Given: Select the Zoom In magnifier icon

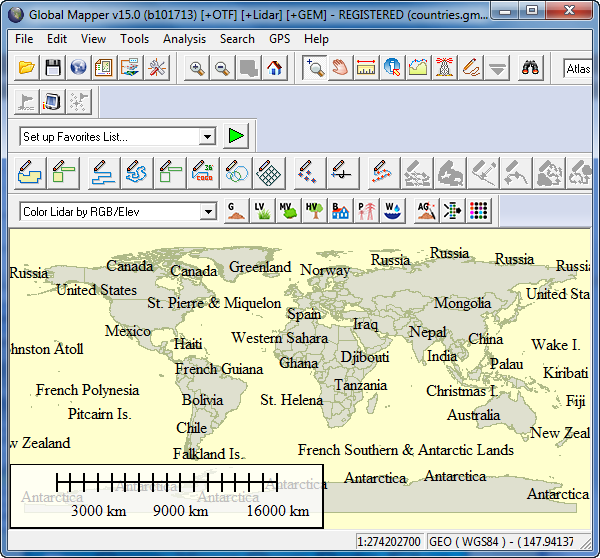Looking at the screenshot, I should (x=197, y=68).
